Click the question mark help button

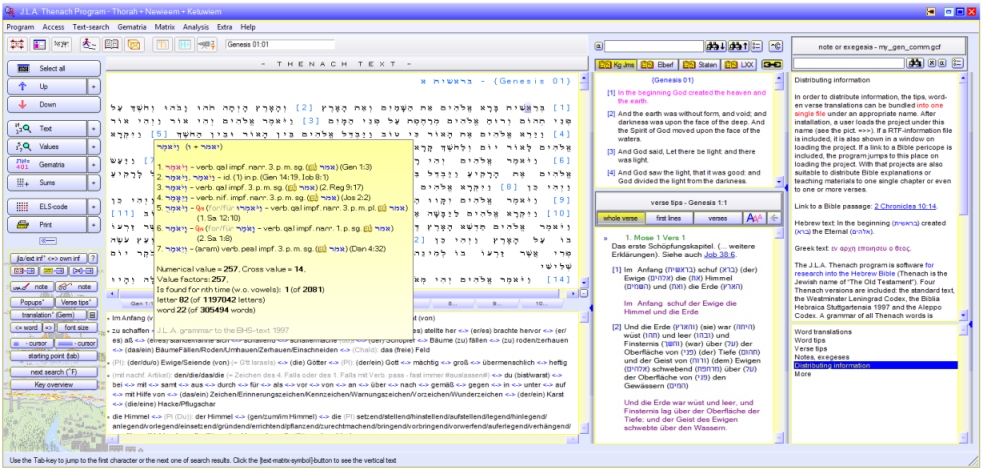(93, 258)
